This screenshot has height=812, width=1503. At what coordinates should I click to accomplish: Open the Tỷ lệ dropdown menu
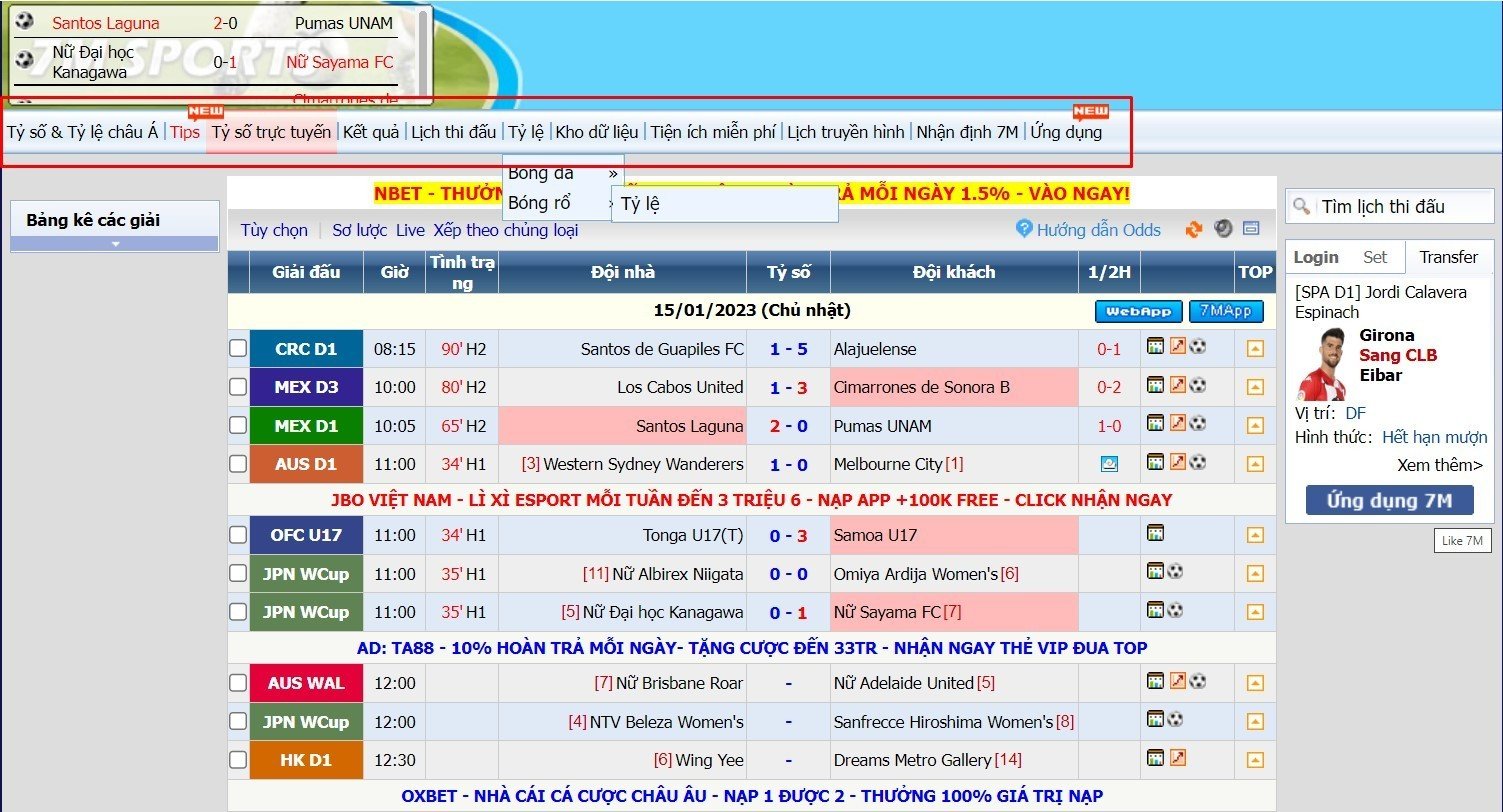[525, 132]
